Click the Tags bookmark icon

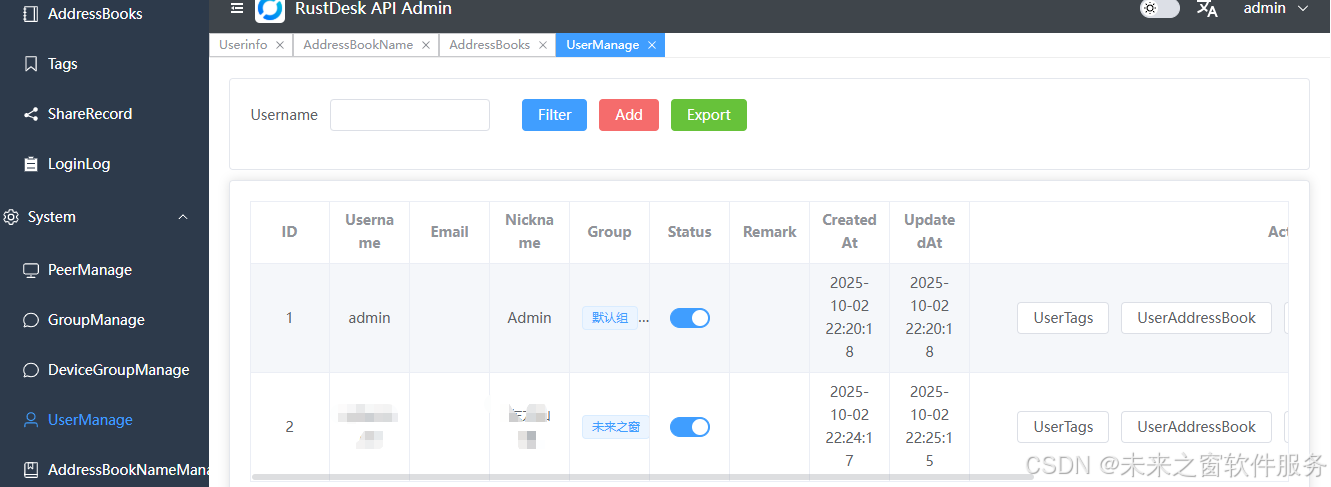point(31,64)
